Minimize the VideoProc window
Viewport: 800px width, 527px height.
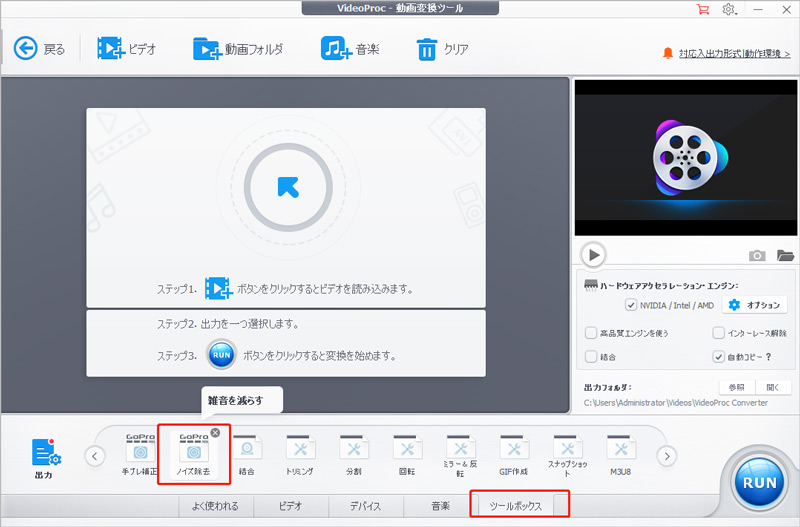(758, 9)
